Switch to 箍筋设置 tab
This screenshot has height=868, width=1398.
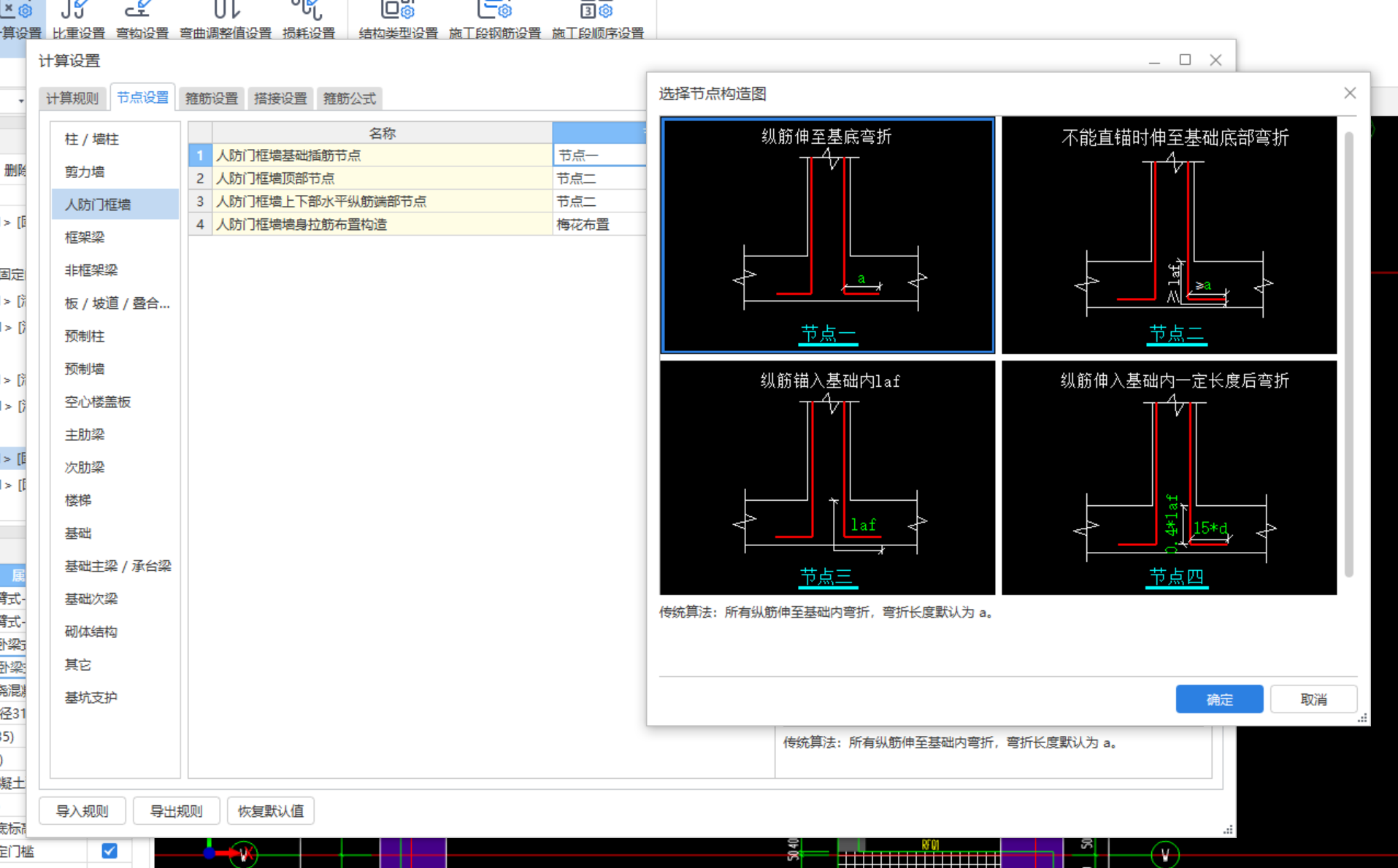click(x=211, y=98)
